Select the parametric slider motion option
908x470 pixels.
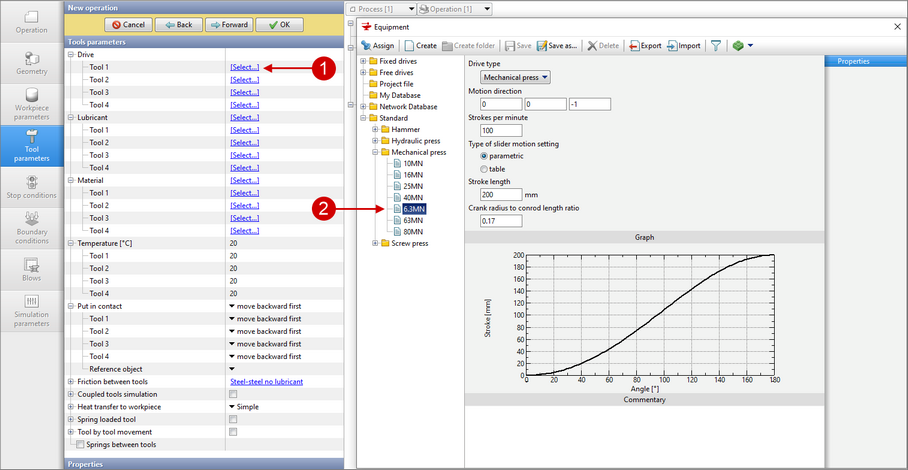pos(485,157)
